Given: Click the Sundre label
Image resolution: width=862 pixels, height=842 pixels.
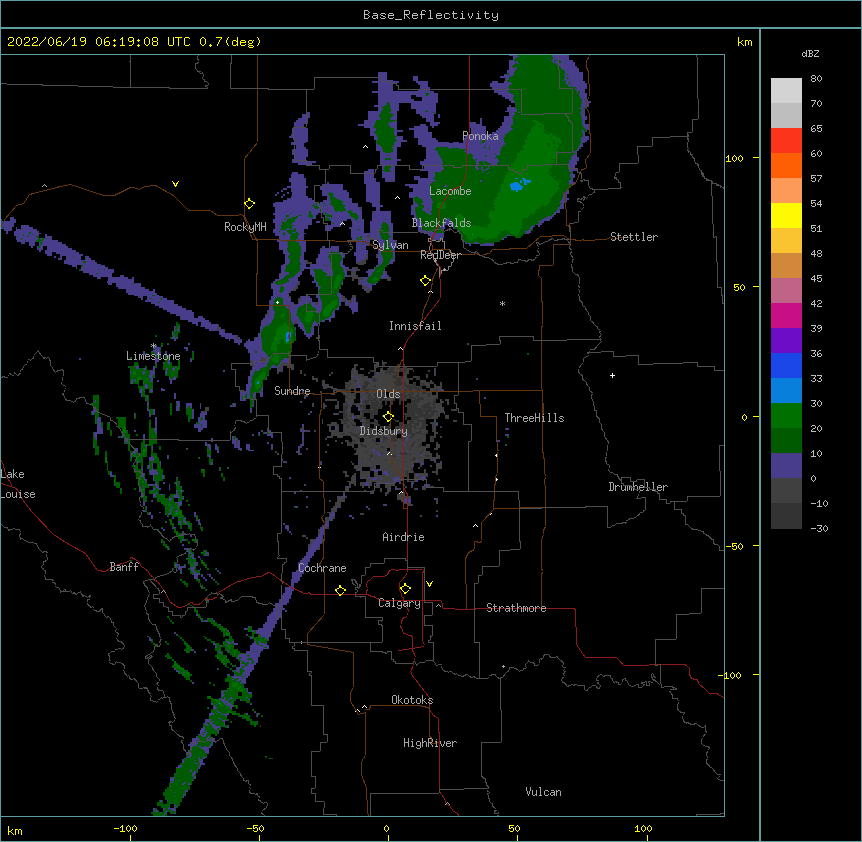Looking at the screenshot, I should point(292,391).
